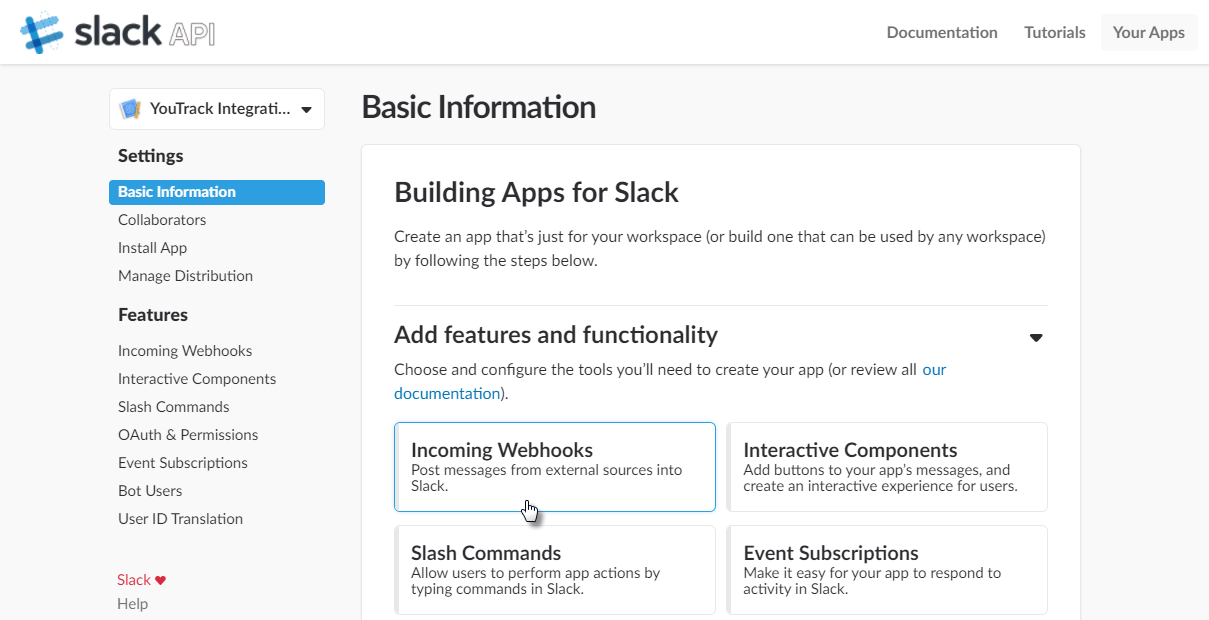This screenshot has width=1209, height=620.
Task: Click the Incoming Webhooks feature card
Action: point(554,466)
